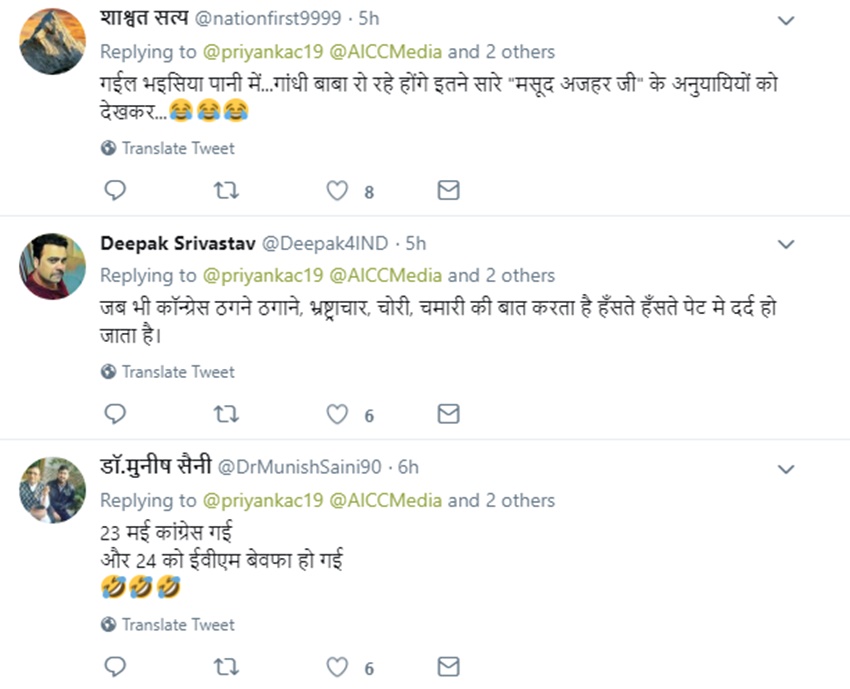
Task: Like Deepak Srivastav's tweet
Action: click(x=339, y=414)
